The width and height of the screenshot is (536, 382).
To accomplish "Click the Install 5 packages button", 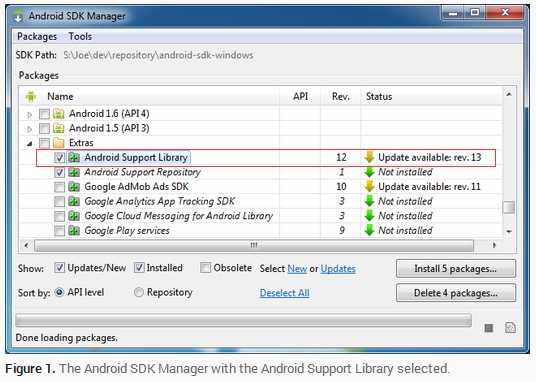I will click(456, 269).
